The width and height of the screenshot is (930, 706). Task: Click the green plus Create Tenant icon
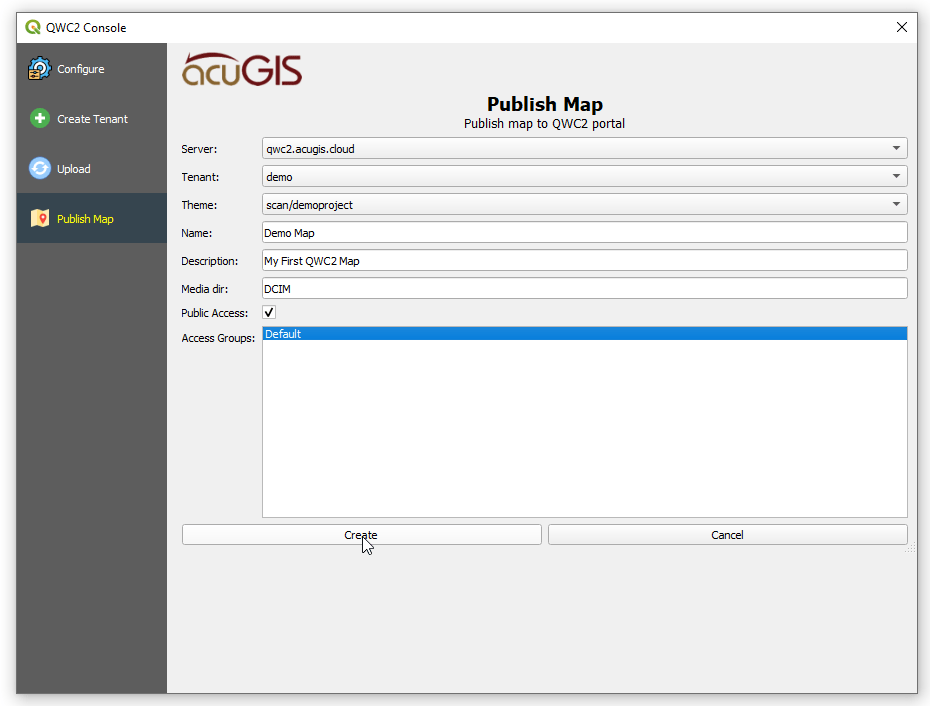click(39, 119)
